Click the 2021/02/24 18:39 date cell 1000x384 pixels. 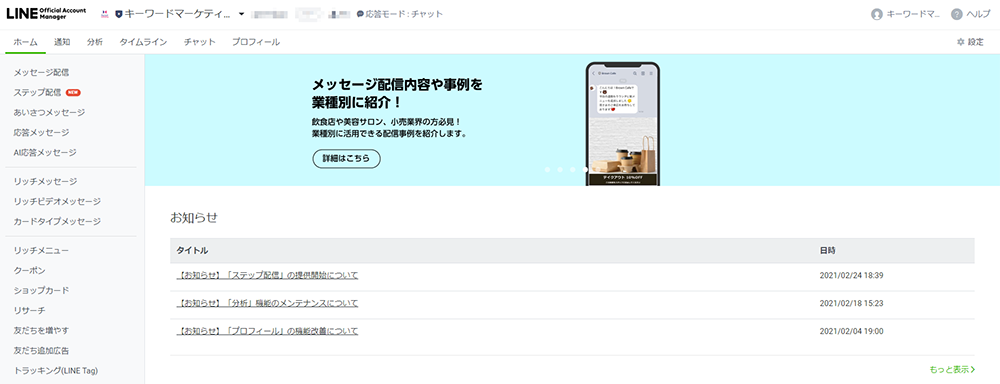click(851, 276)
